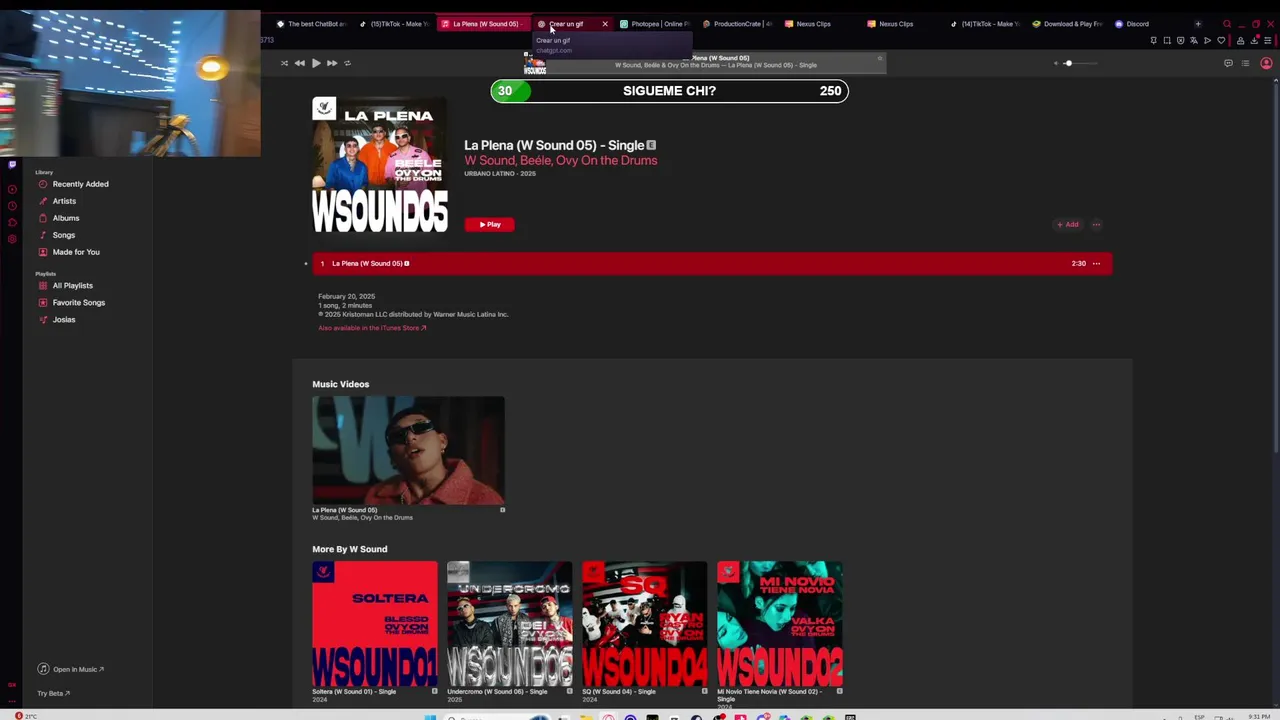Click the Add button for album
The height and width of the screenshot is (720, 1280).
[1068, 224]
